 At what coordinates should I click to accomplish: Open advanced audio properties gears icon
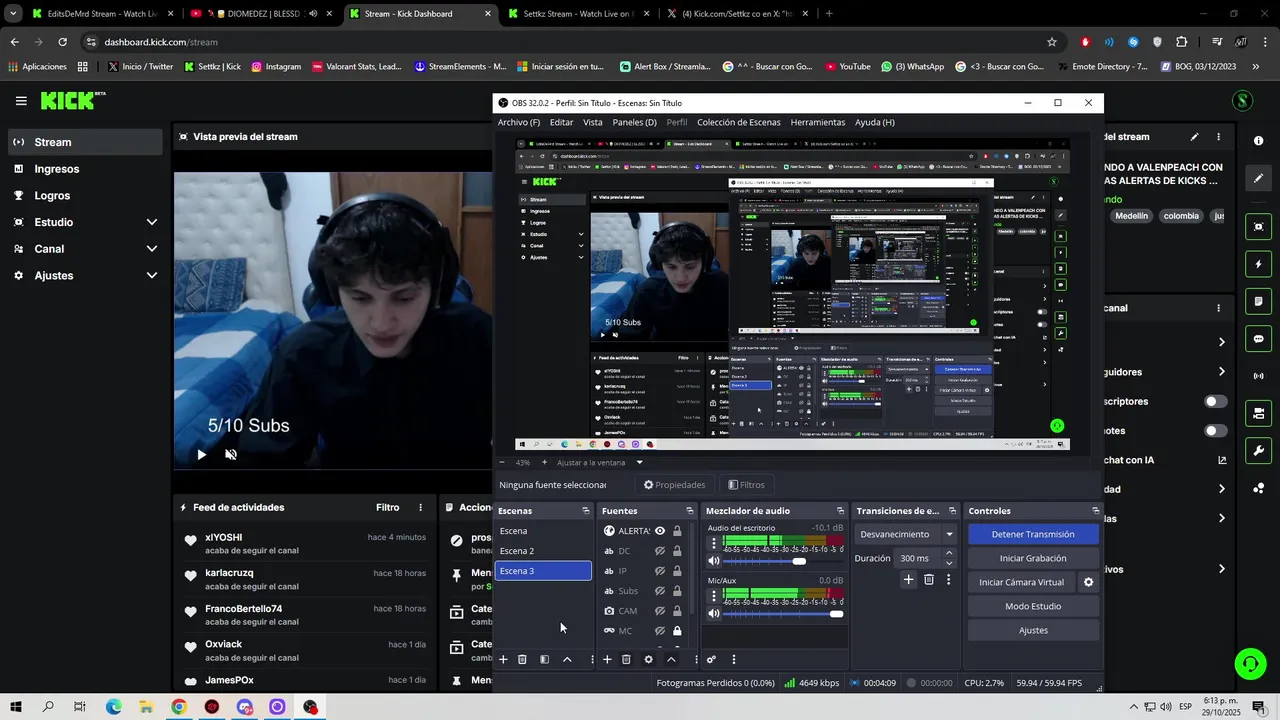[711, 659]
